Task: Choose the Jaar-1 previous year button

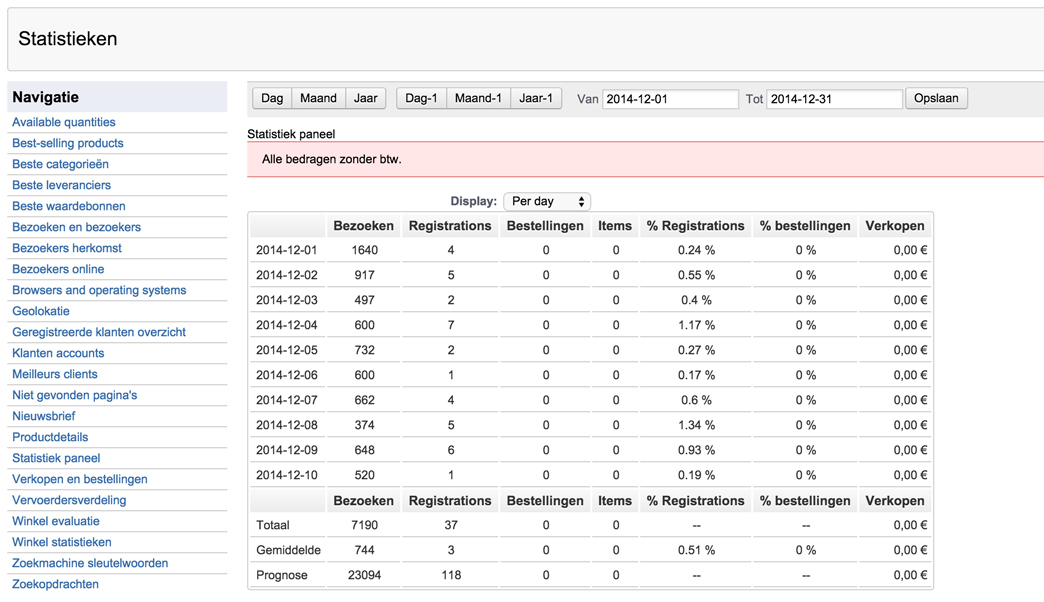Action: [x=536, y=98]
